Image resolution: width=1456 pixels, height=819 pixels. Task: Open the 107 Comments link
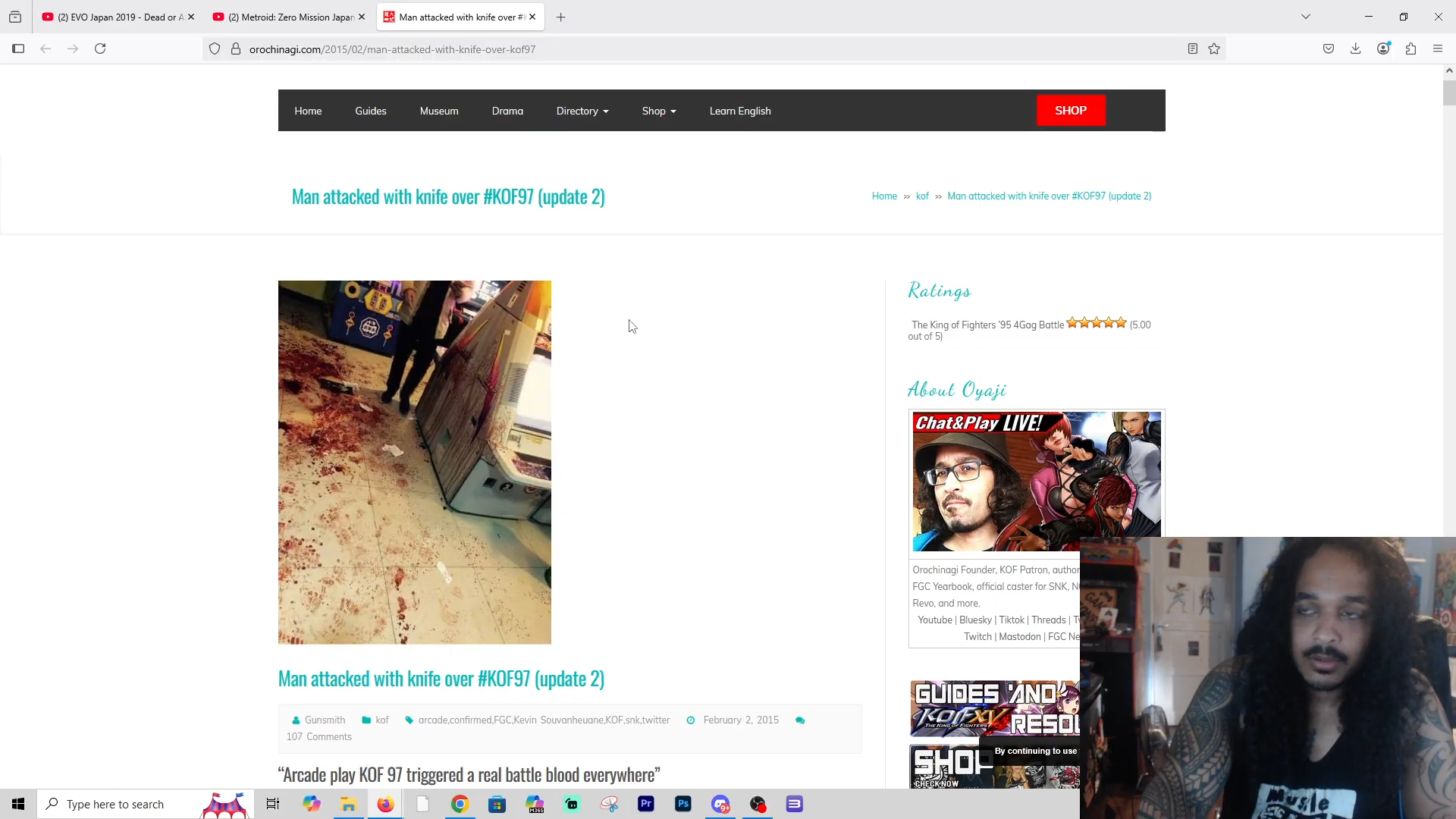point(318,737)
